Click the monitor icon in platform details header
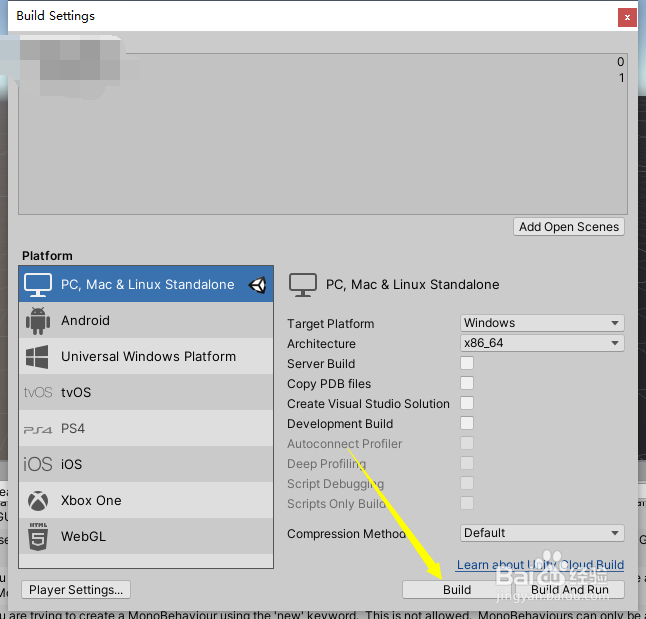The height and width of the screenshot is (619, 646). click(x=303, y=285)
